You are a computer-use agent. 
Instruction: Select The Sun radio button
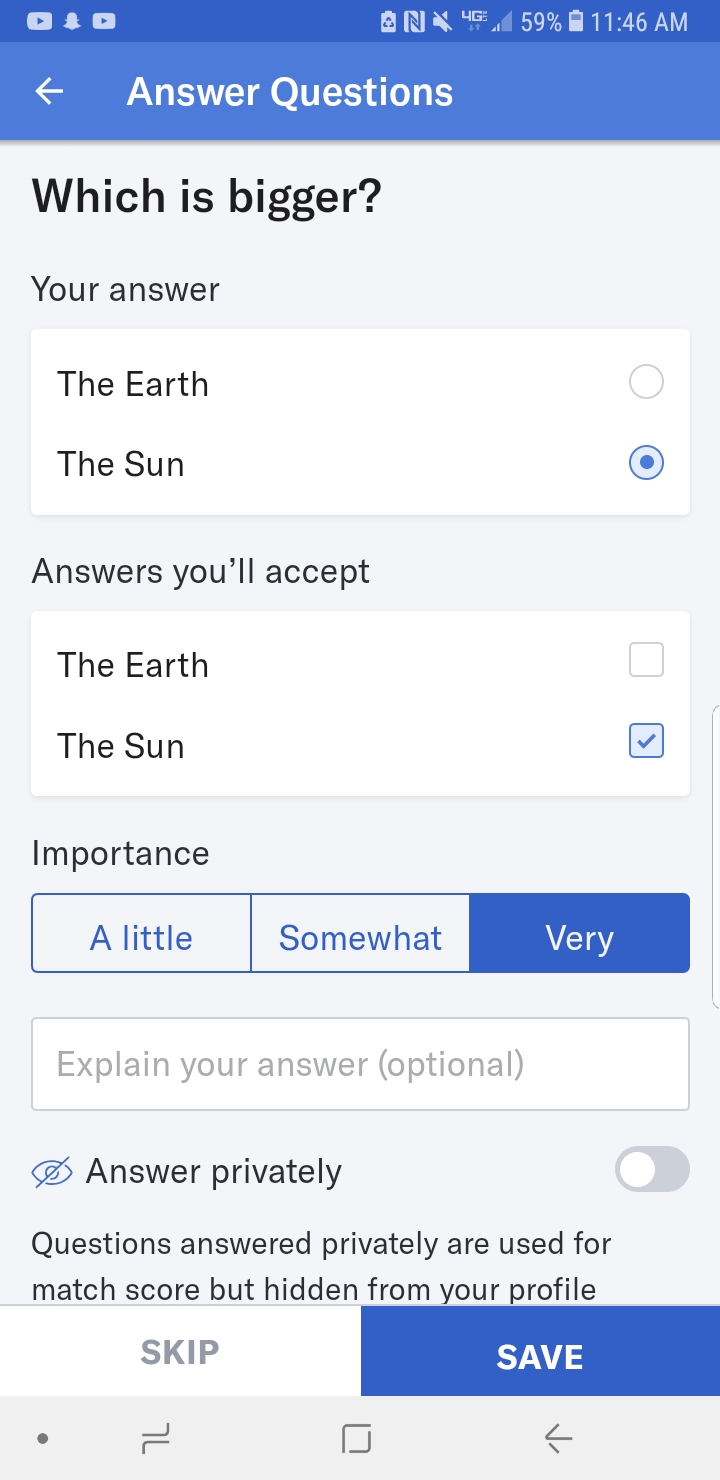coord(646,463)
